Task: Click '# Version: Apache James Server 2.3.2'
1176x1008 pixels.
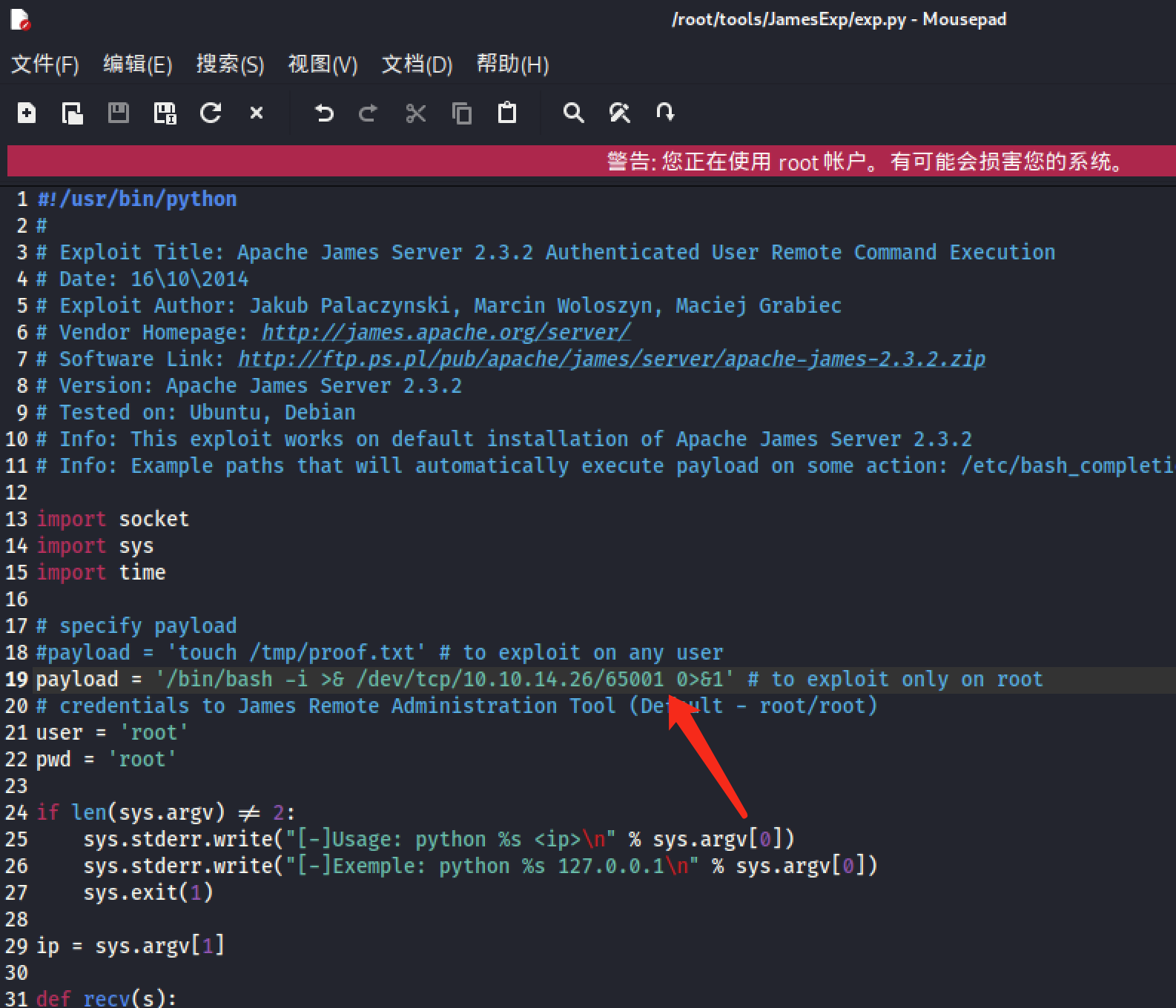Action: (249, 385)
